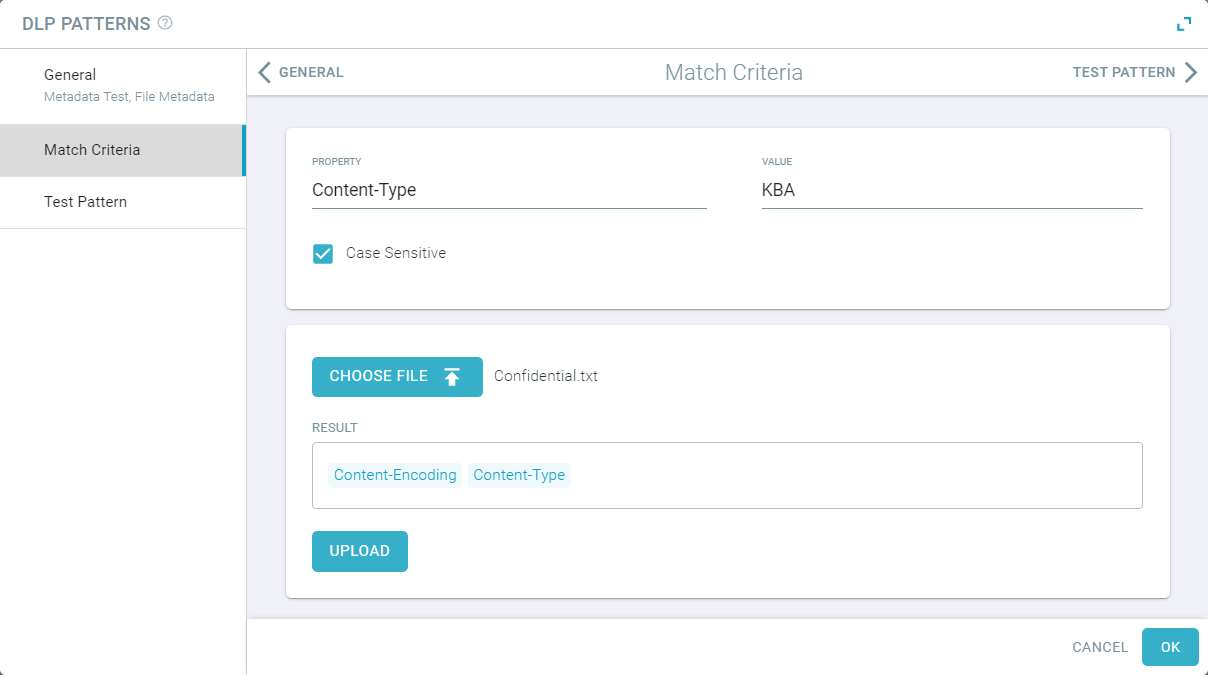
Task: Confirm with the OK button
Action: [x=1170, y=647]
